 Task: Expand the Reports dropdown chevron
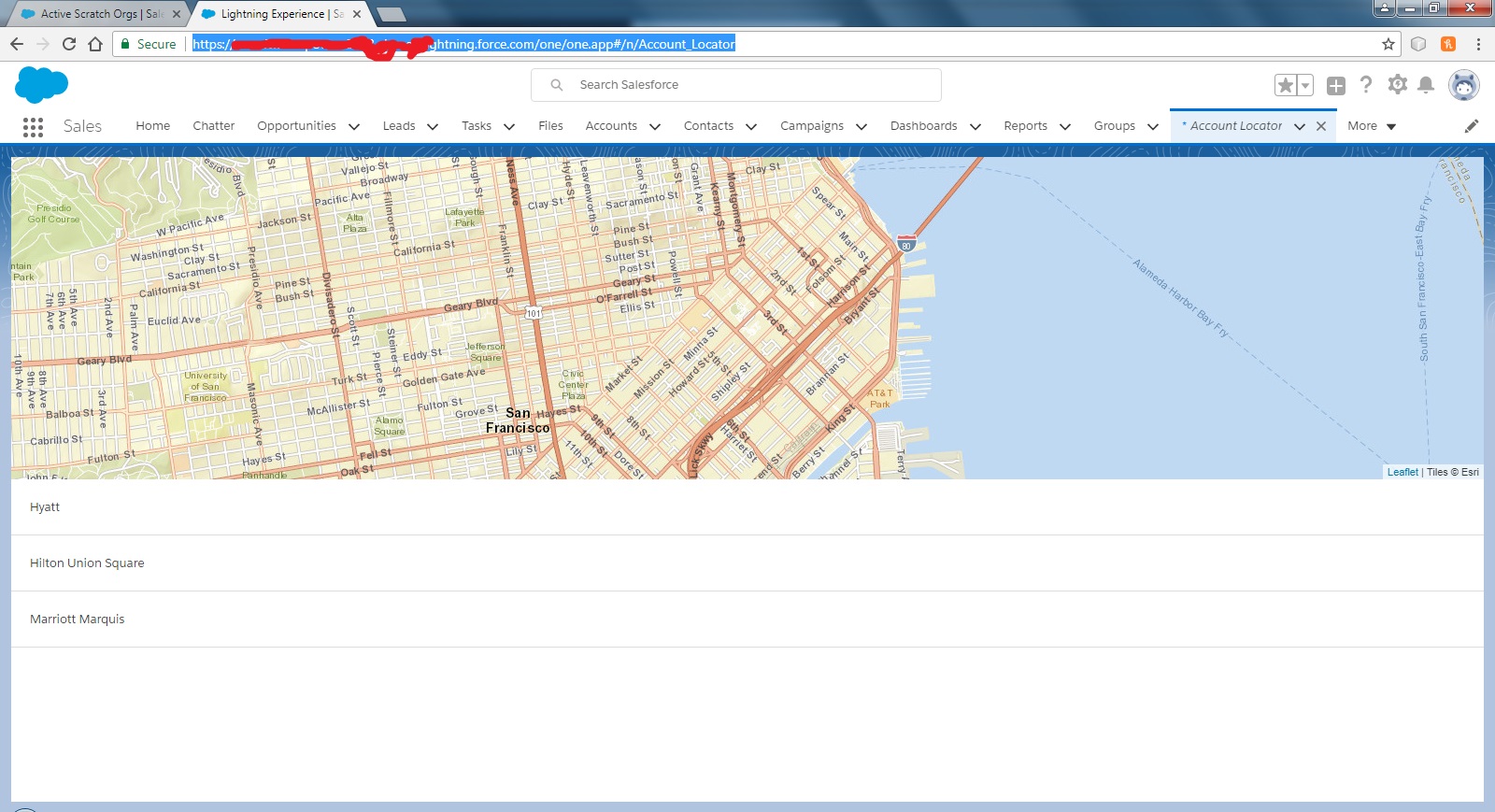[x=1065, y=127]
